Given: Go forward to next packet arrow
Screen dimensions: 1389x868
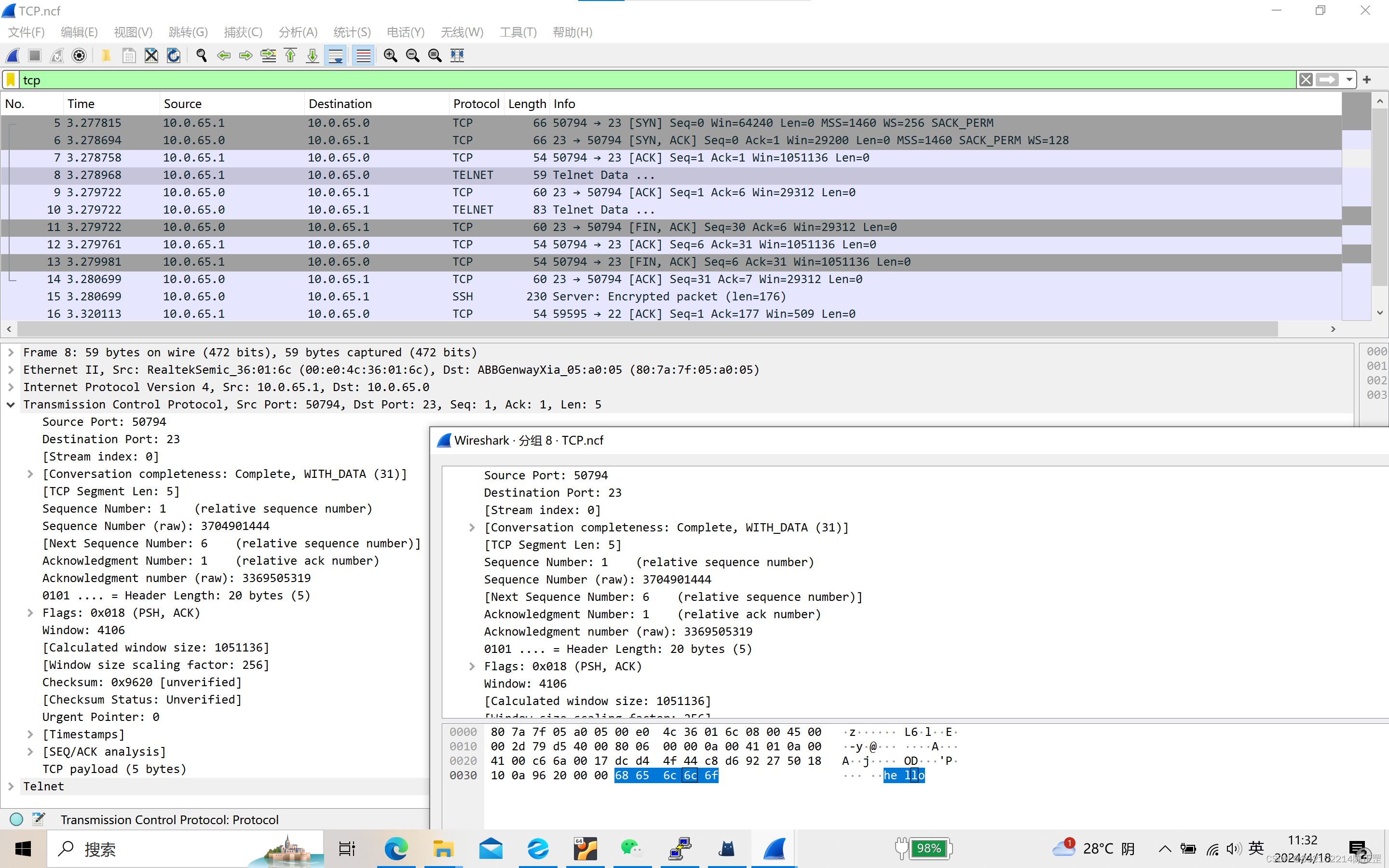Looking at the screenshot, I should pyautogui.click(x=245, y=55).
